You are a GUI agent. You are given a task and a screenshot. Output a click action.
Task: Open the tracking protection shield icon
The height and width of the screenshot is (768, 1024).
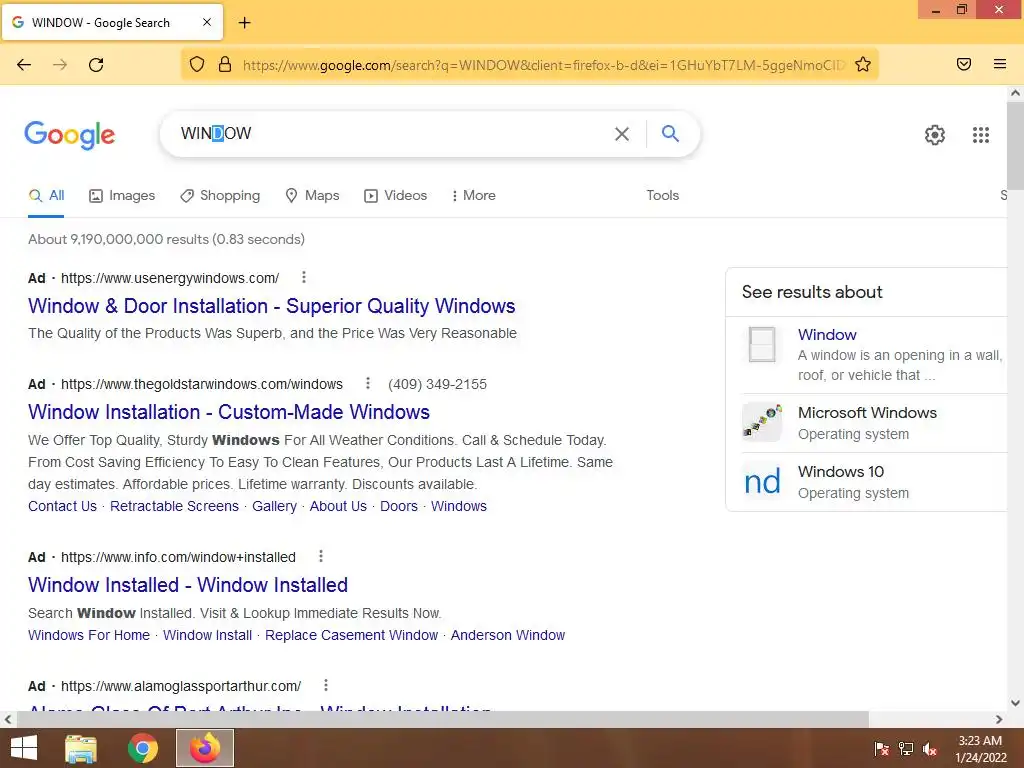(197, 64)
